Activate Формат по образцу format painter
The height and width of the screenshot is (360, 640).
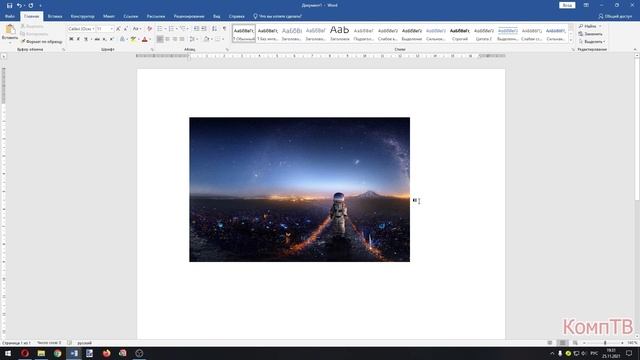click(x=42, y=42)
